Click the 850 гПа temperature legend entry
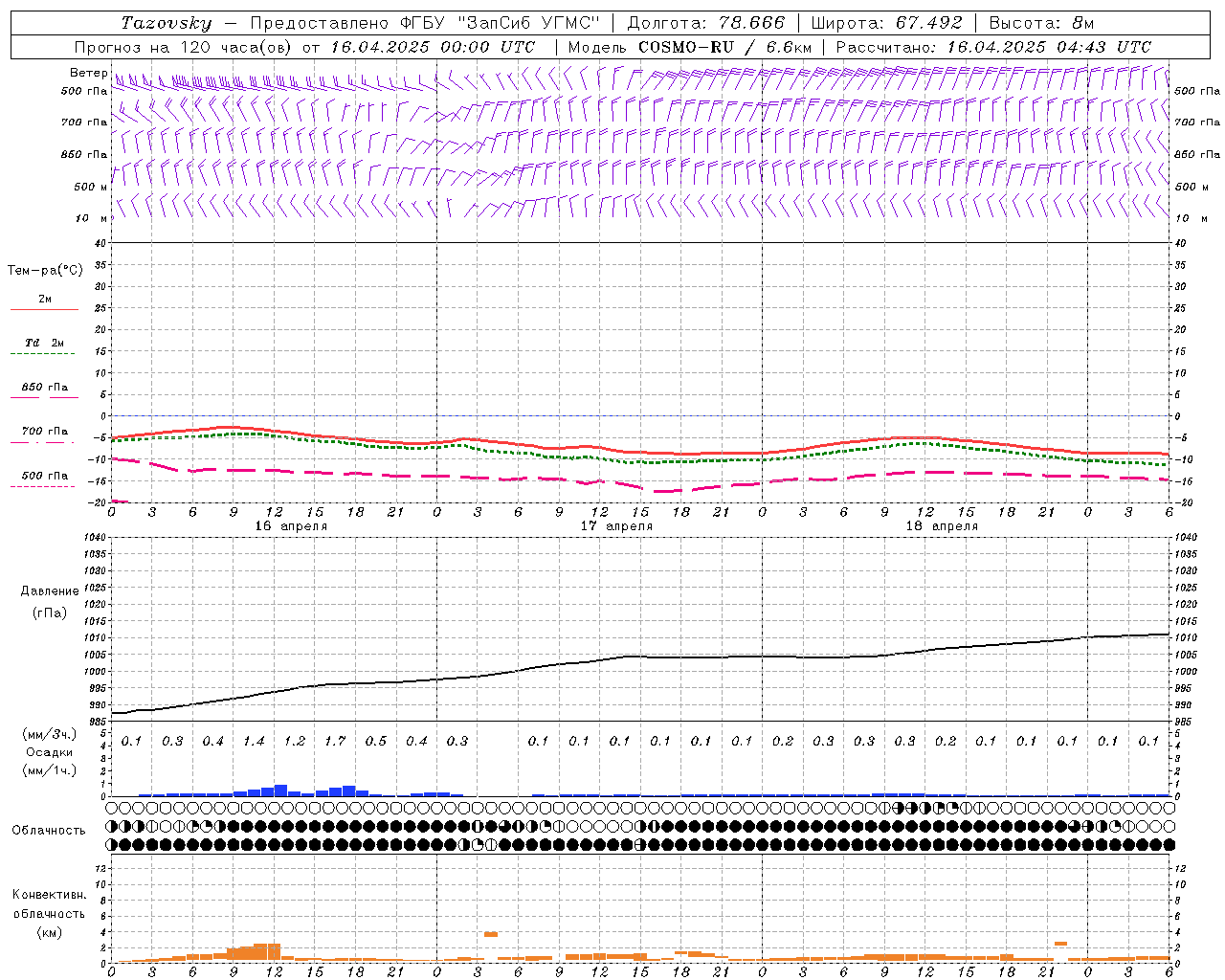Viewport: 1225px width, 980px height. tap(44, 388)
